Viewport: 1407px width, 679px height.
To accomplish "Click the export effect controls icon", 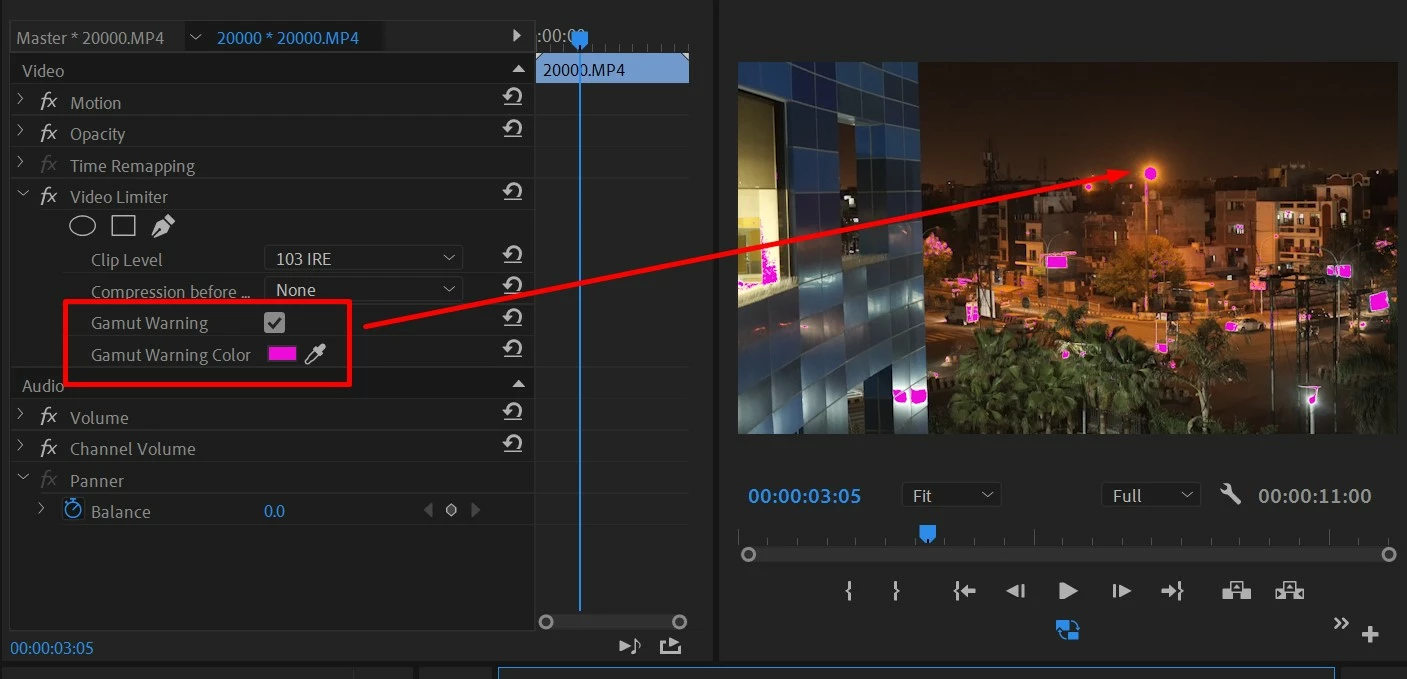I will (670, 646).
